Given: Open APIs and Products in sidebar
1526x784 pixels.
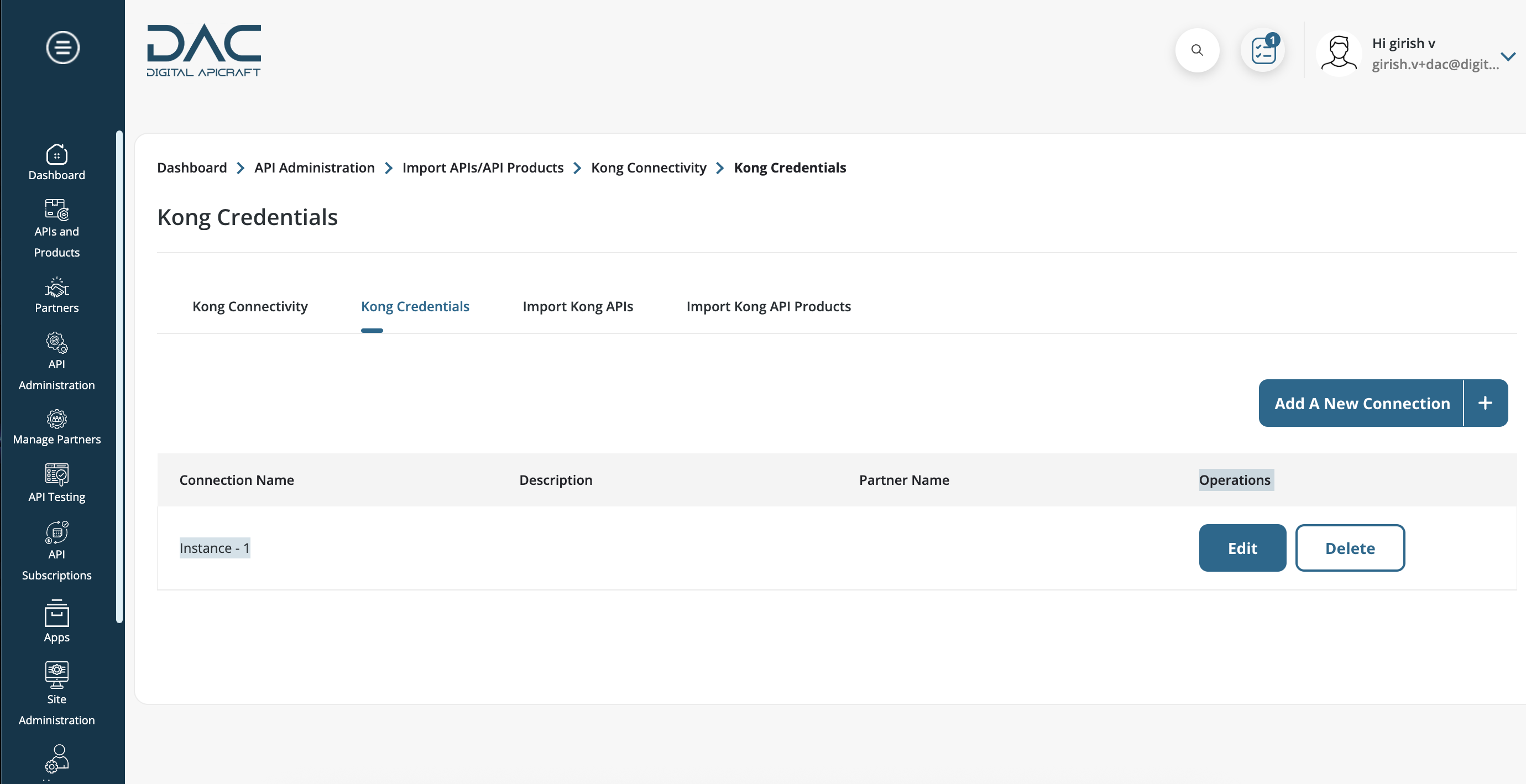Looking at the screenshot, I should pos(57,229).
